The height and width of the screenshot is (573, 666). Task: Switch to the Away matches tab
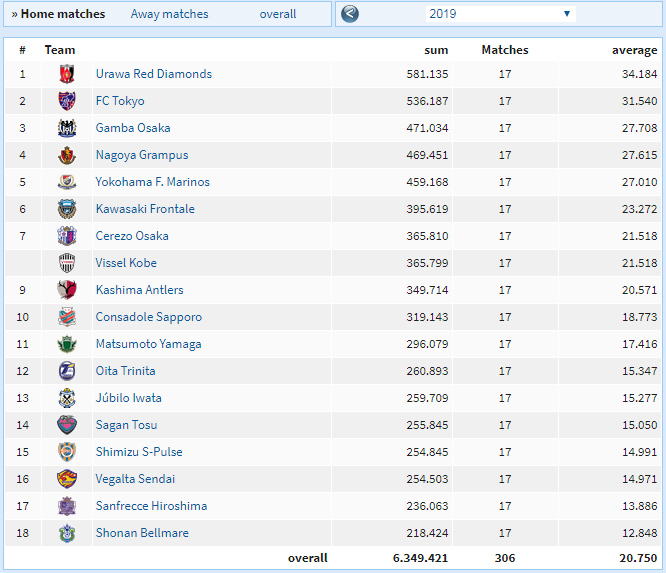pyautogui.click(x=169, y=14)
